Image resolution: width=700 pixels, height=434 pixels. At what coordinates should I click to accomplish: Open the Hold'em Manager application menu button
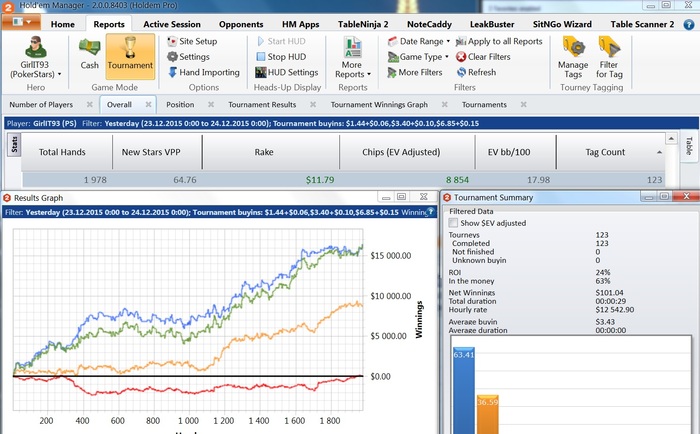tap(21, 22)
